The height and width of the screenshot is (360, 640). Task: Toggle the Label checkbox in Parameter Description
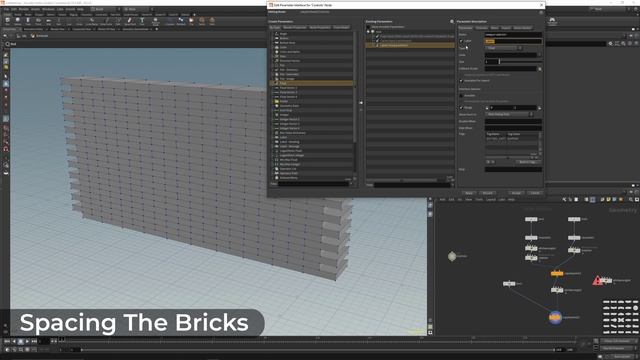pos(461,41)
